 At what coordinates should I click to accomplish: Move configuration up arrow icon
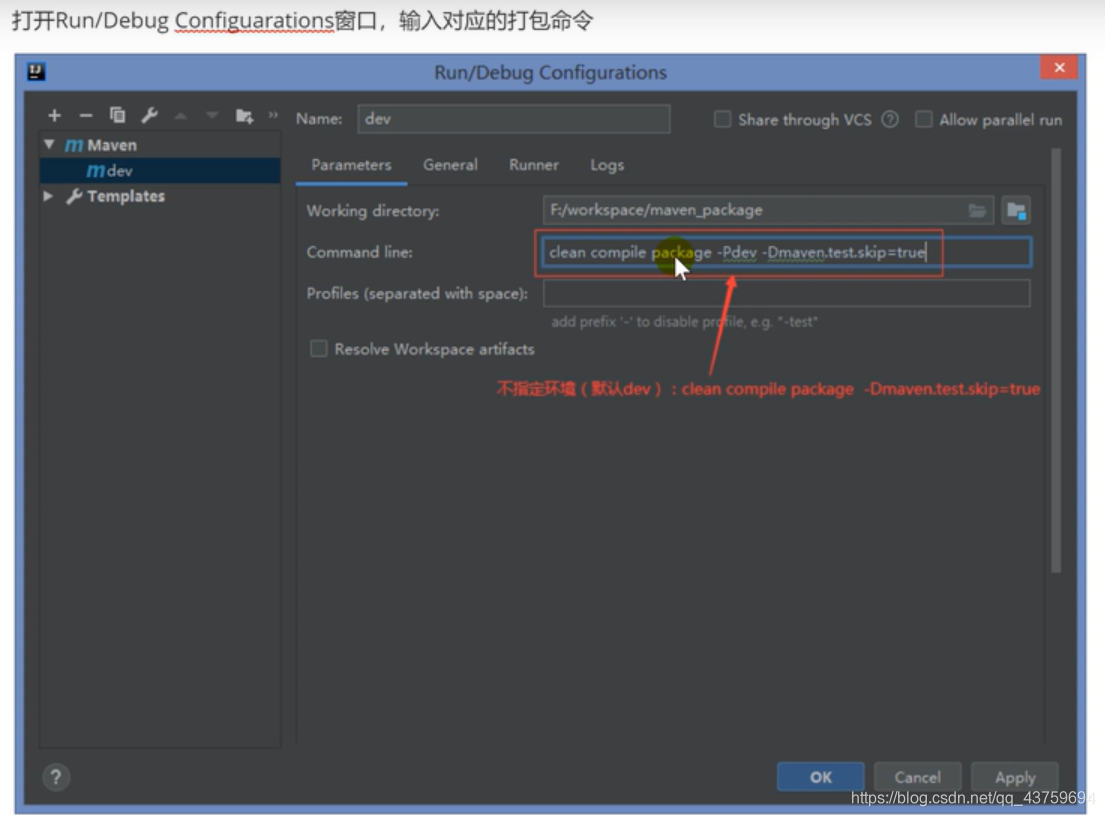(x=181, y=116)
